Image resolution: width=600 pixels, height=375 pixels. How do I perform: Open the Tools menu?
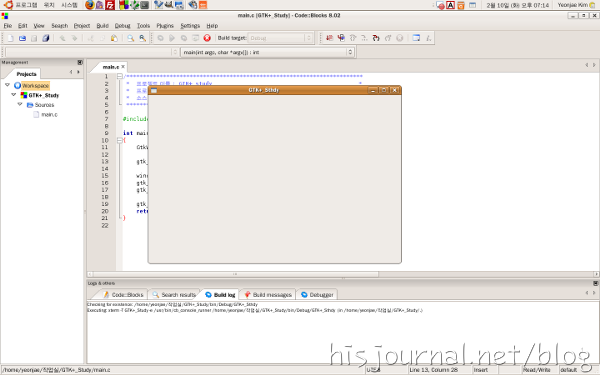(143, 26)
